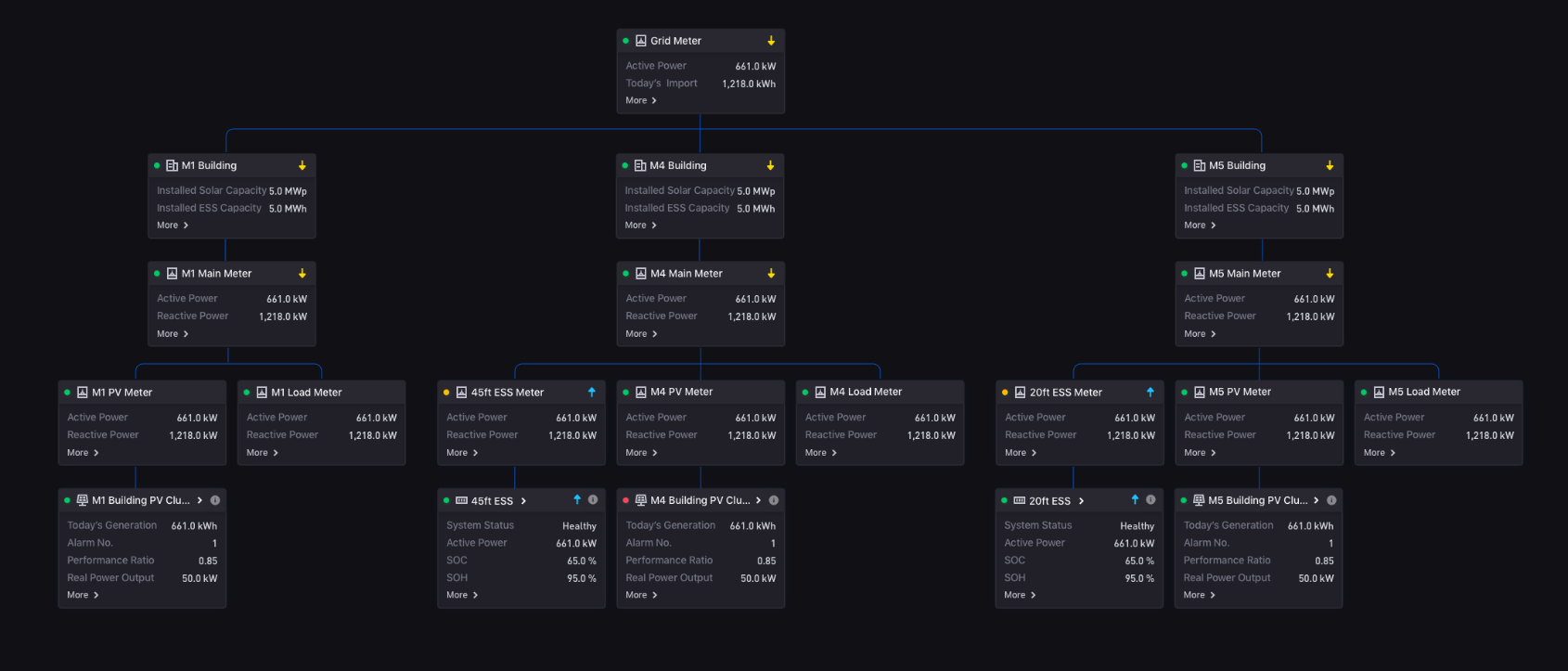The height and width of the screenshot is (671, 1568).
Task: Click the 45ft ESS Meter up arrow
Action: tap(592, 392)
